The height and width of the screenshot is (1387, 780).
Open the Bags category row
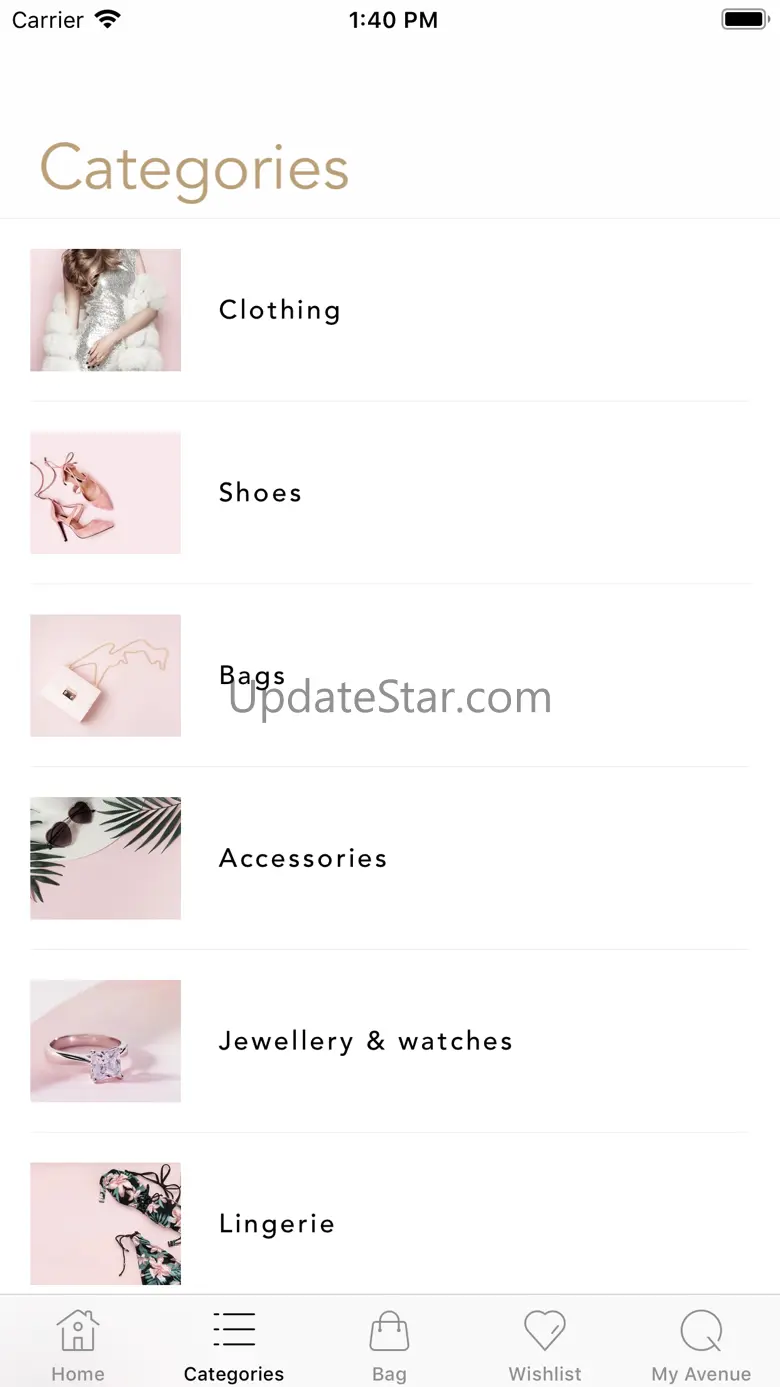pyautogui.click(x=390, y=676)
